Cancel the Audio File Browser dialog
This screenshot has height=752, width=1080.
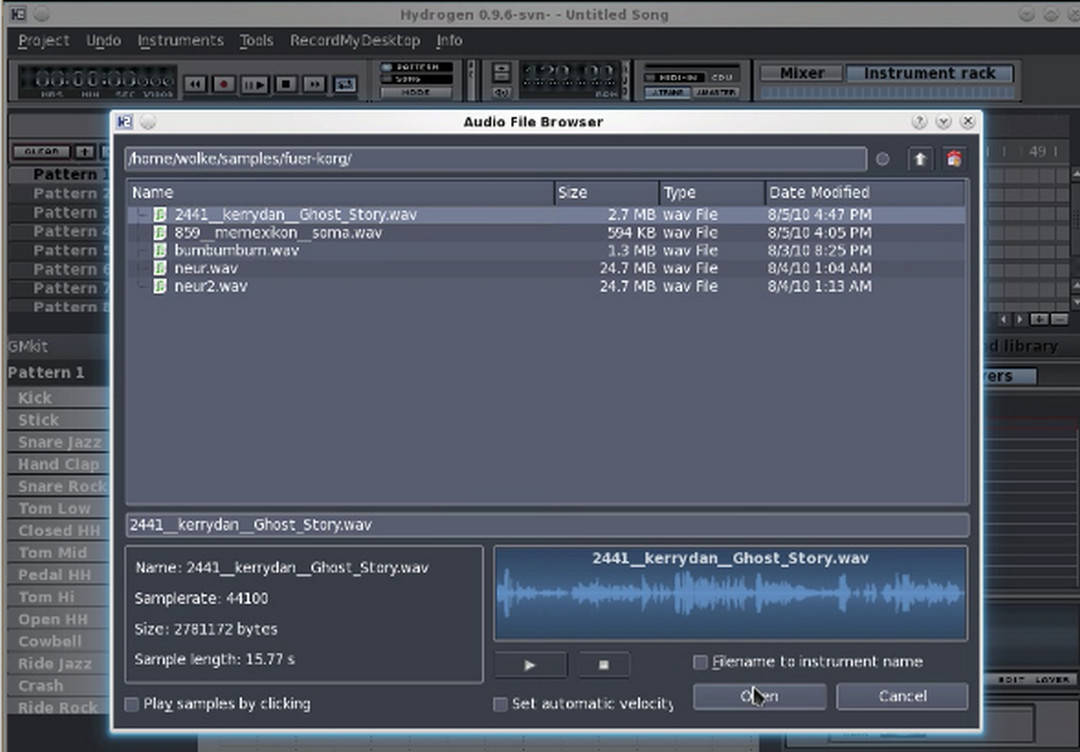(x=902, y=696)
